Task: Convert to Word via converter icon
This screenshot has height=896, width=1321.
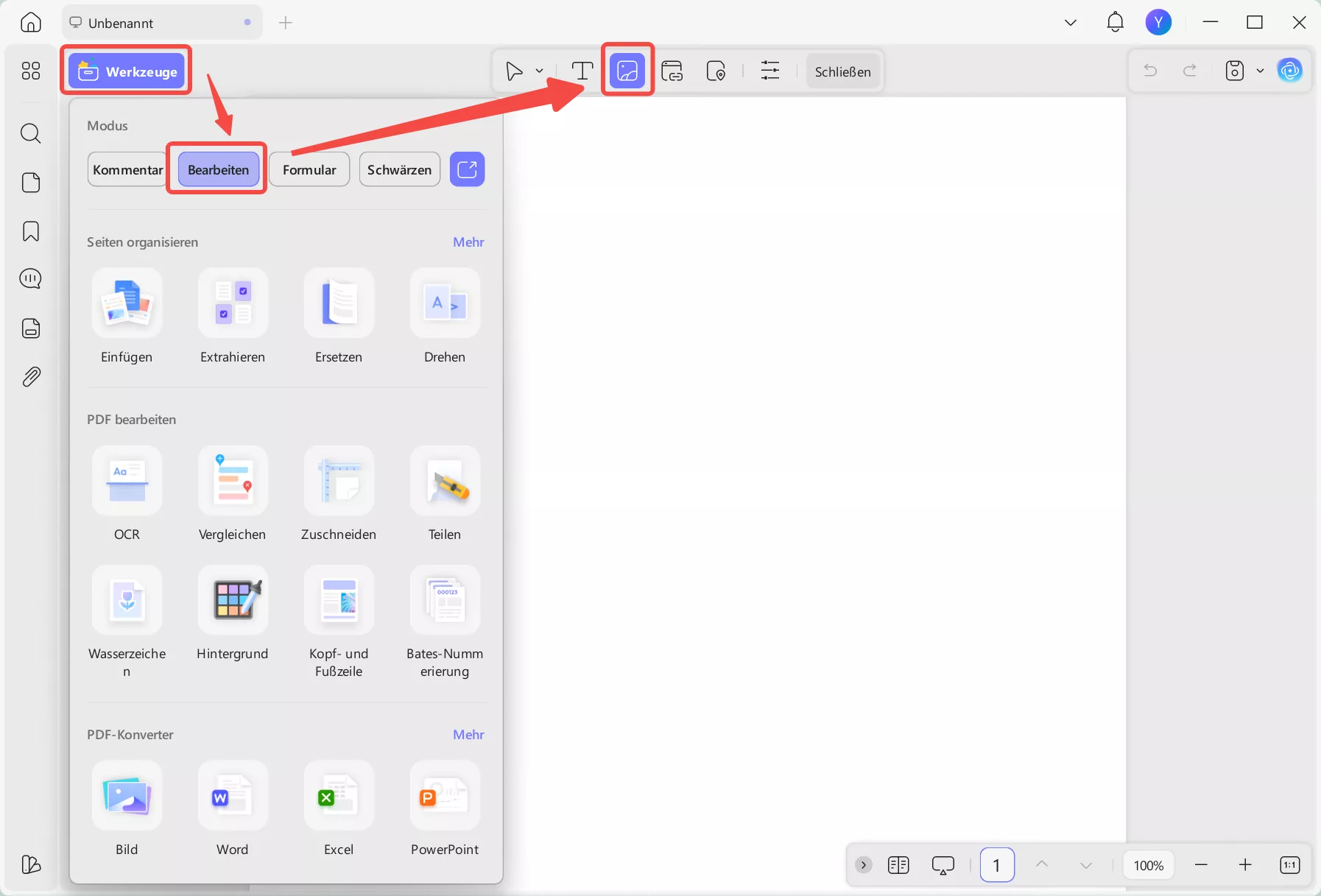Action: (x=233, y=796)
